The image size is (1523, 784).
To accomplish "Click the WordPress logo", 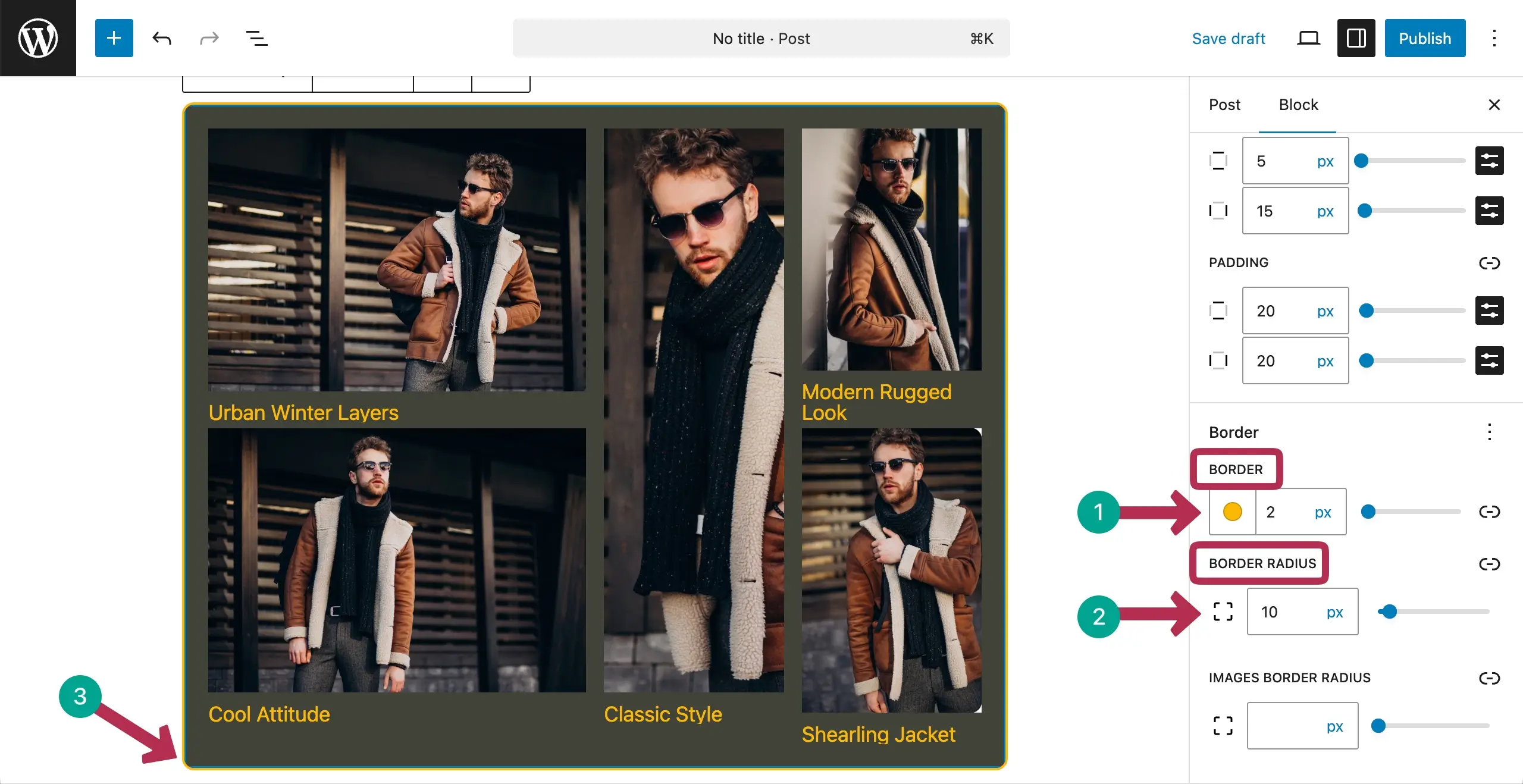I will [x=37, y=37].
